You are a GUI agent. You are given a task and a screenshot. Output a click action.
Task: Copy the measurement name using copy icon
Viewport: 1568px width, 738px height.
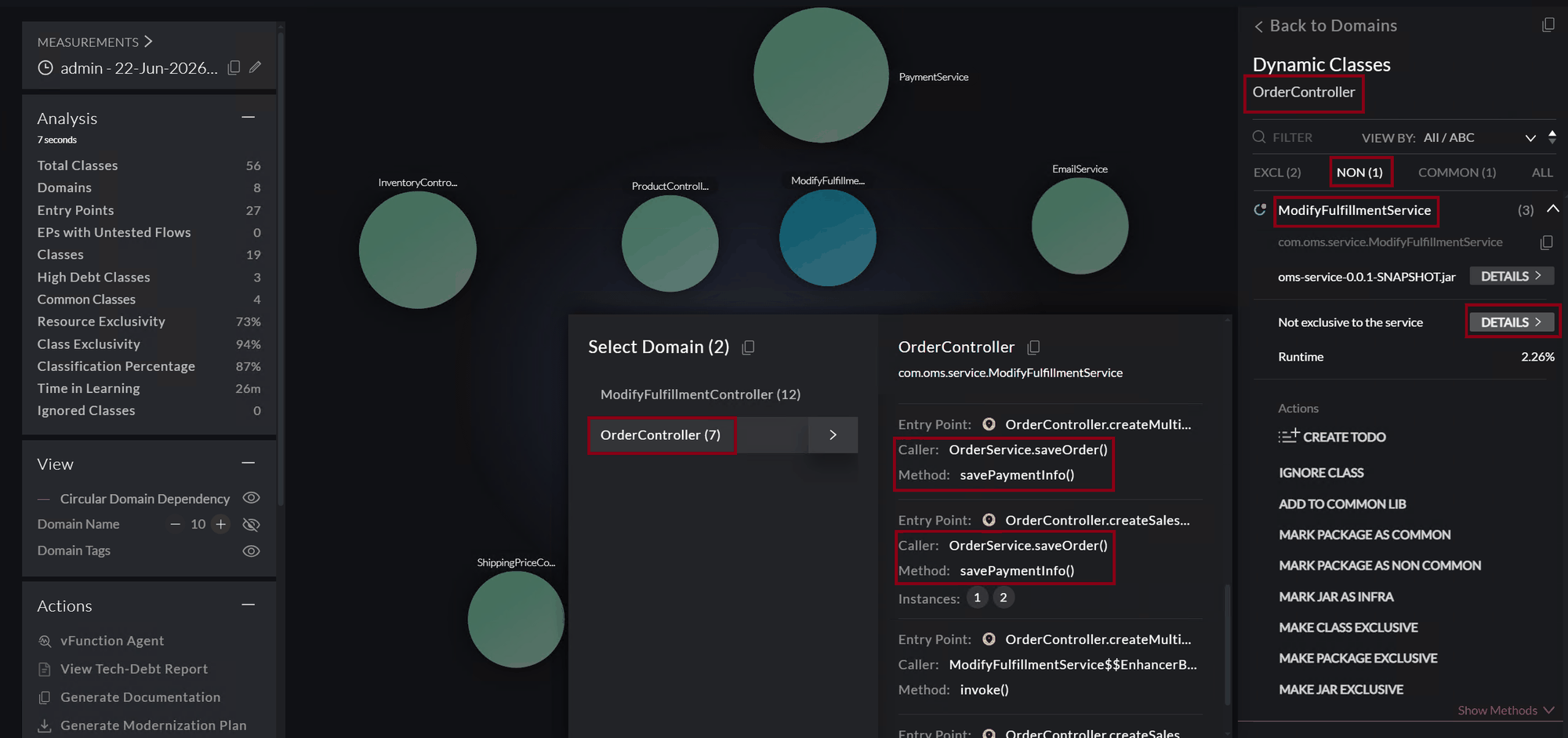pyautogui.click(x=234, y=67)
